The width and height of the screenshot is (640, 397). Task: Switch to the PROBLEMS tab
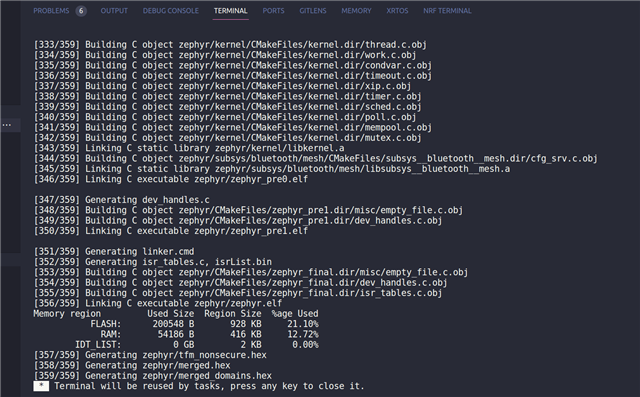point(51,11)
